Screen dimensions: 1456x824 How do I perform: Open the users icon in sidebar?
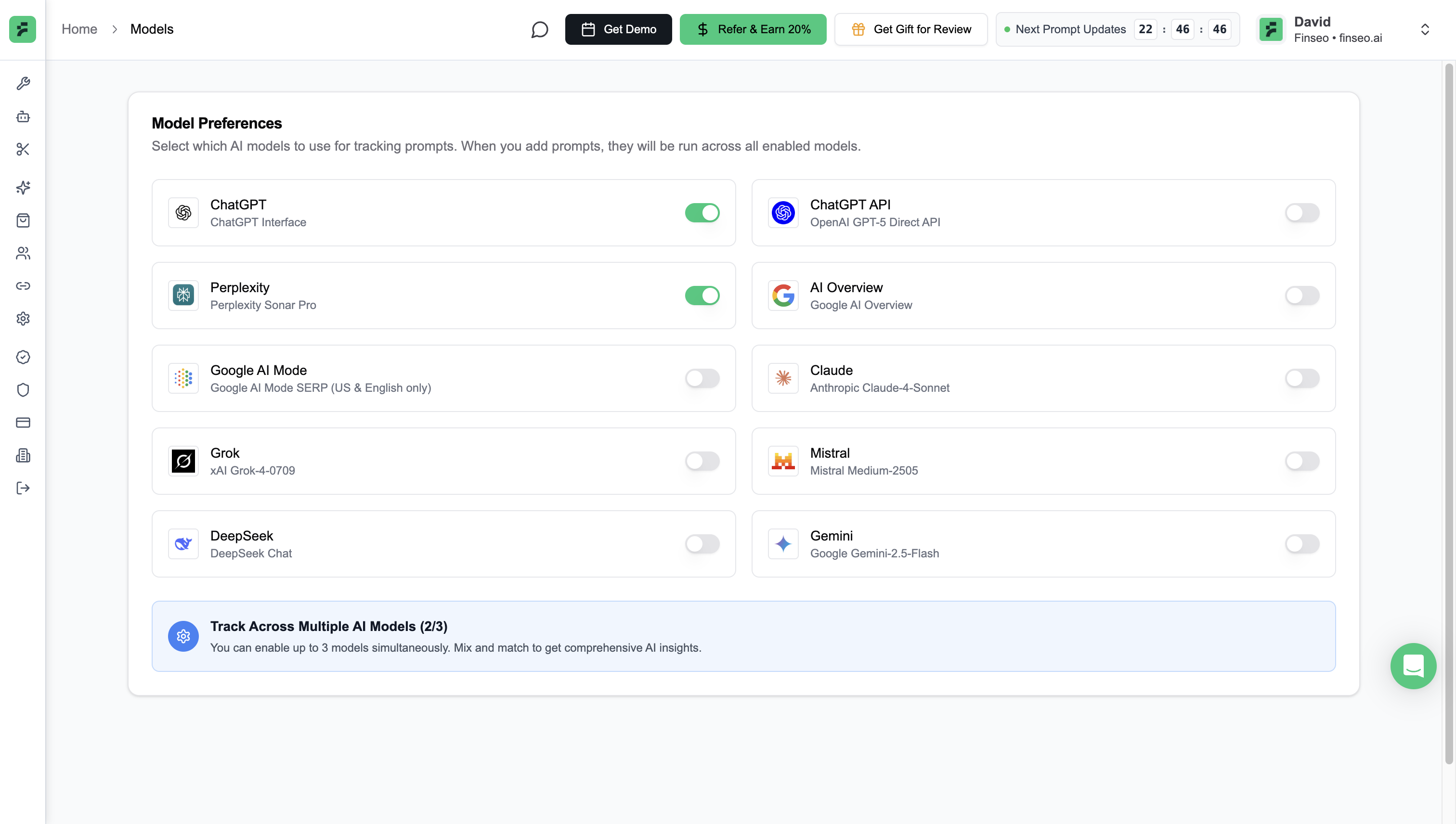(23, 253)
